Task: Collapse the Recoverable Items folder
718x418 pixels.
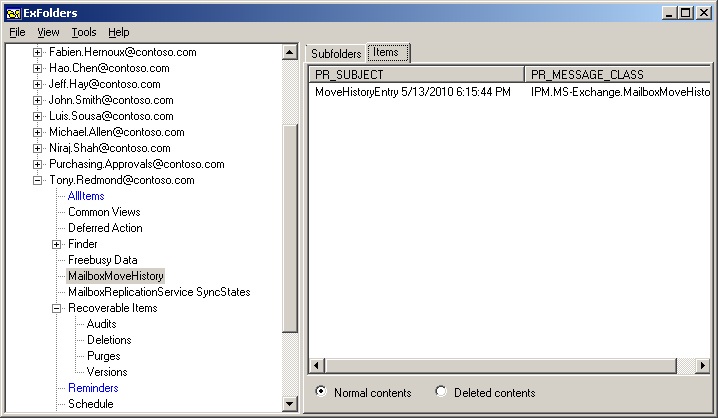Action: (57, 308)
